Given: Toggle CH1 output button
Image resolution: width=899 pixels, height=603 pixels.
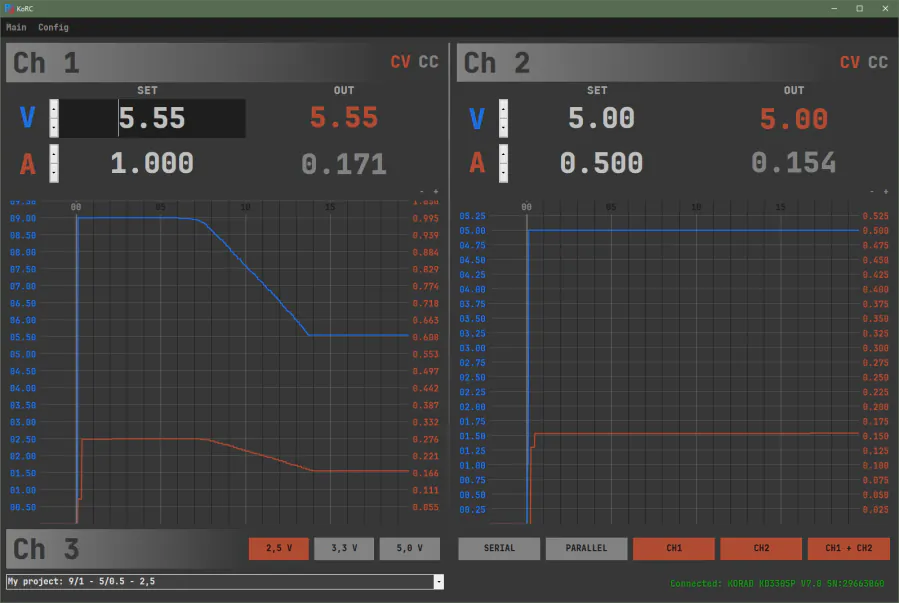Looking at the screenshot, I should coord(673,549).
